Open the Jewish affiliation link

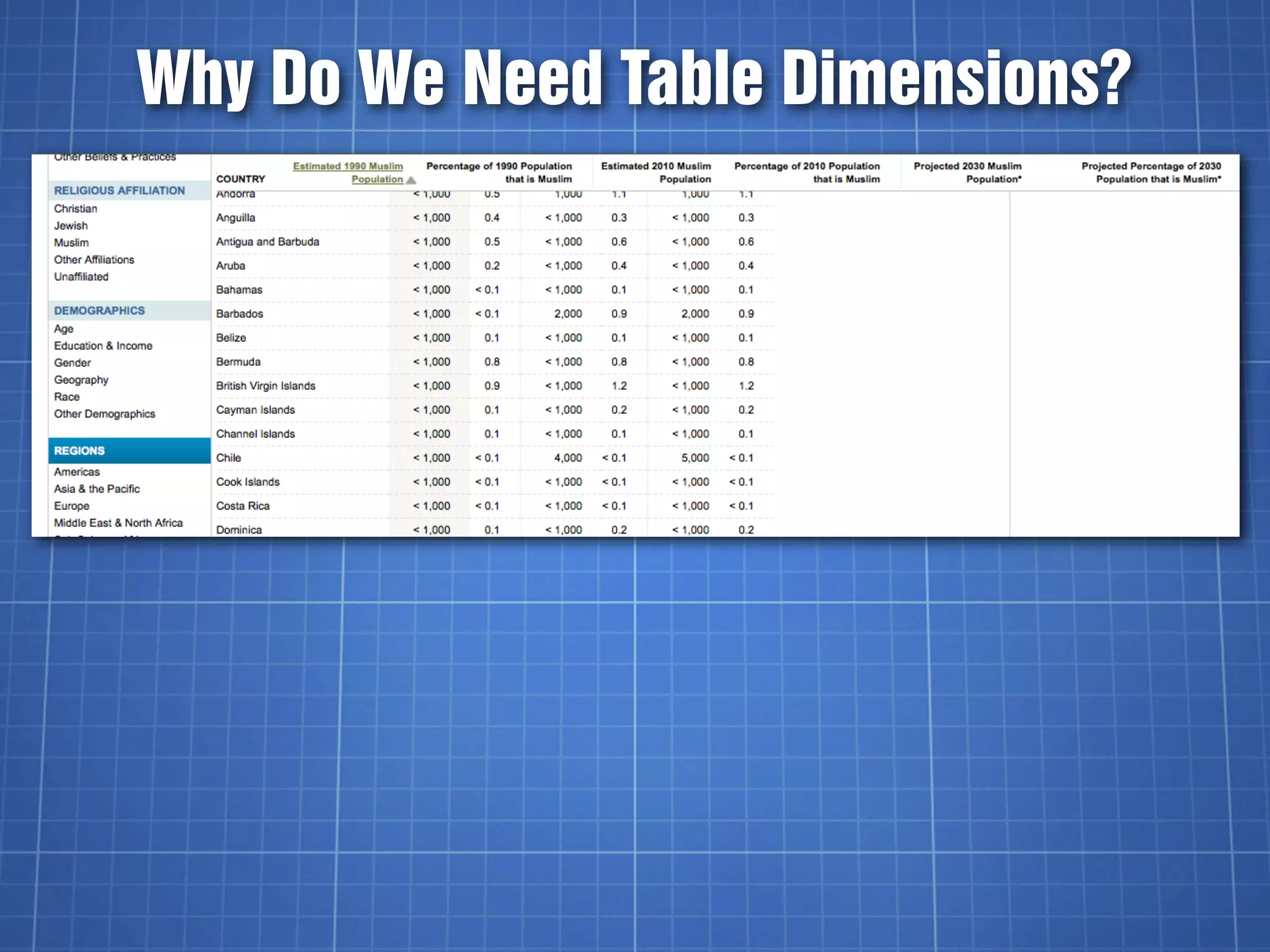click(x=71, y=226)
